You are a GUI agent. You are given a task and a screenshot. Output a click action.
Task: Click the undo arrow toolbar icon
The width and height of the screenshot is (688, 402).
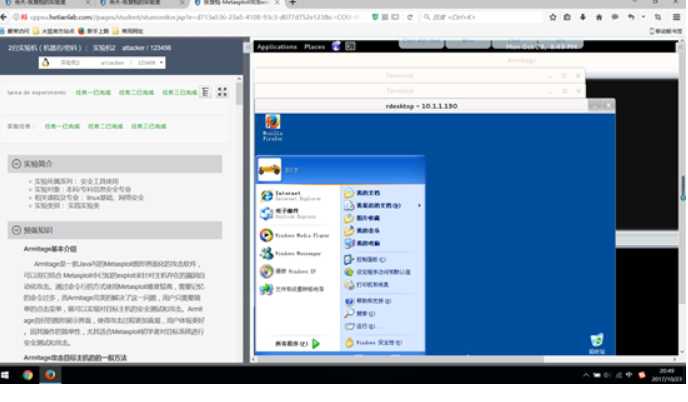click(631, 17)
